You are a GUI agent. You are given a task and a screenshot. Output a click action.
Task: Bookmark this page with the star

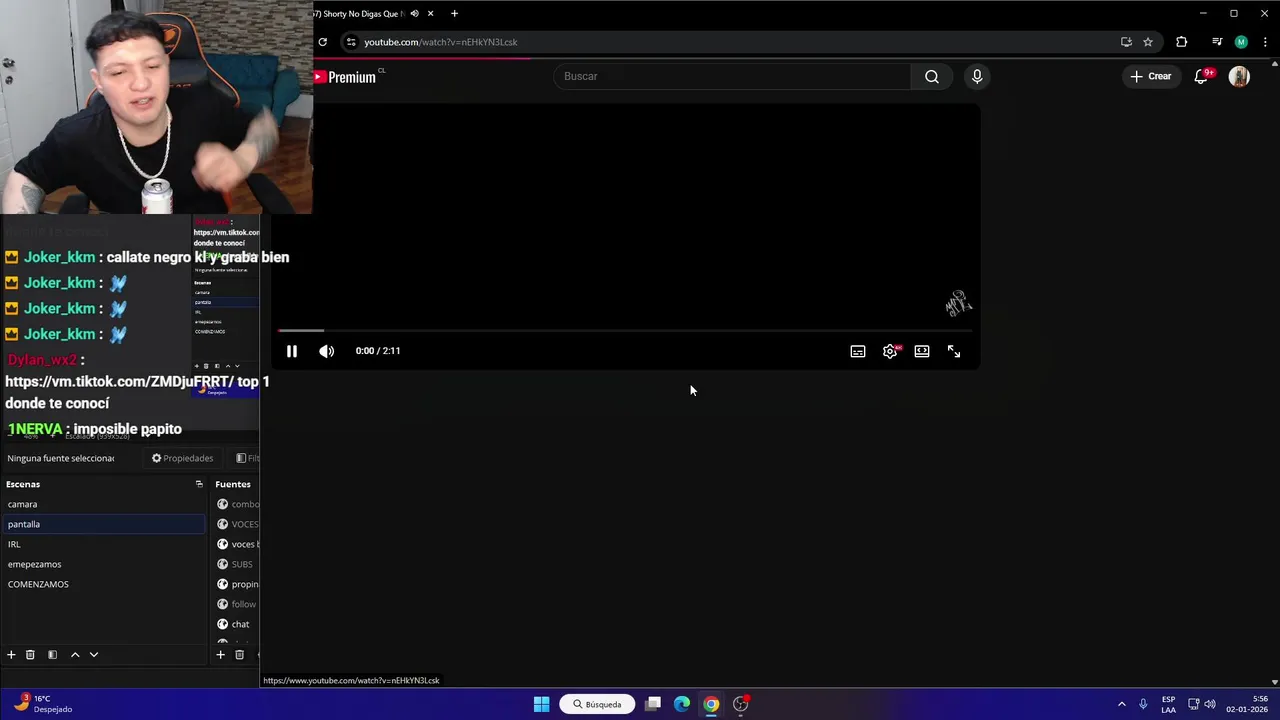point(1148,42)
